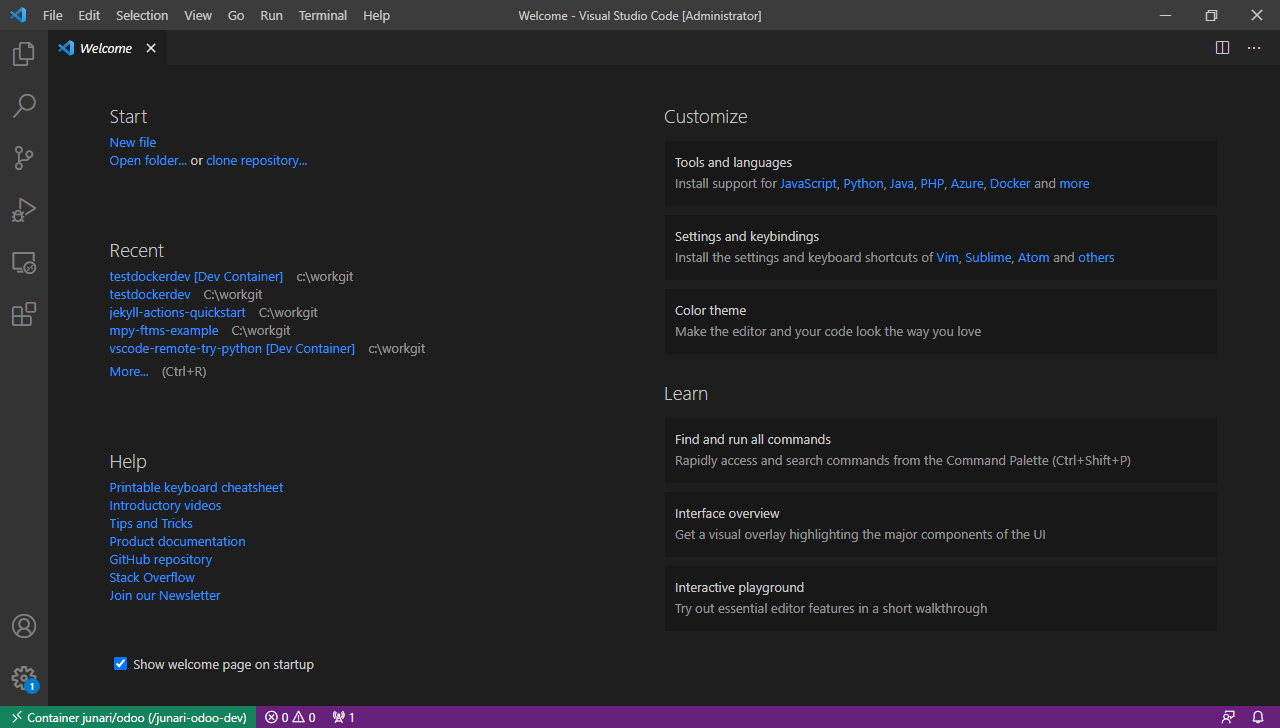Open the Search view in activity bar
The width and height of the screenshot is (1280, 728).
pos(24,105)
